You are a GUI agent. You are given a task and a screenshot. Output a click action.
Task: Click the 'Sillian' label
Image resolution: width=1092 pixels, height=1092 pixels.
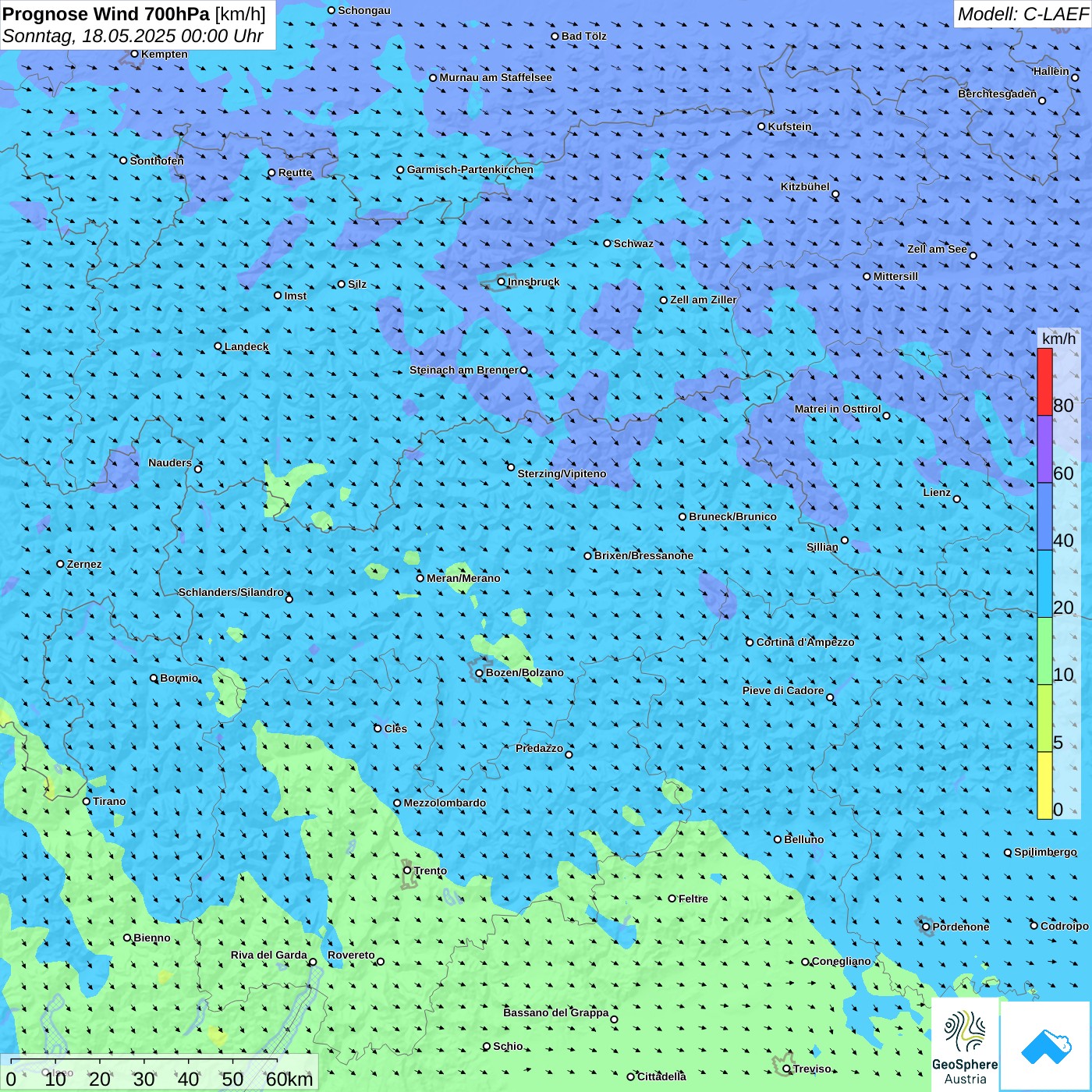(x=822, y=547)
